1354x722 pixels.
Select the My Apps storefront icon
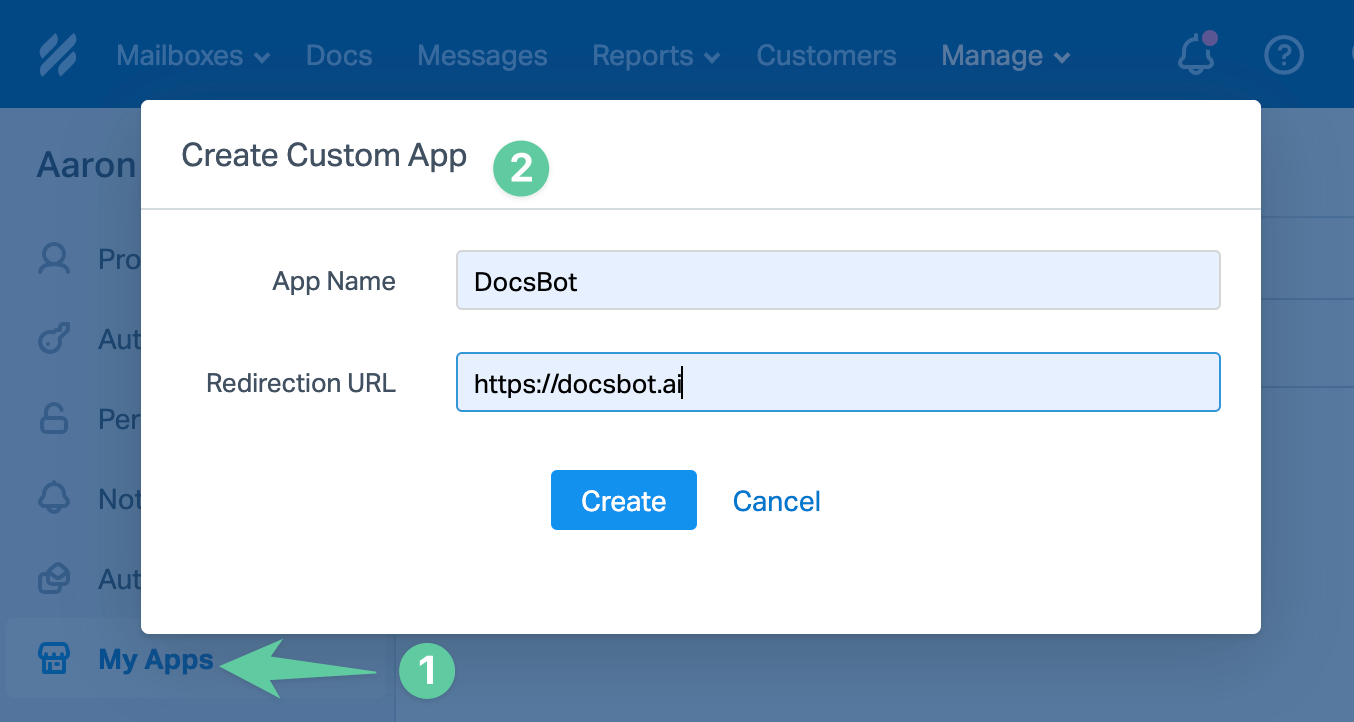click(54, 658)
